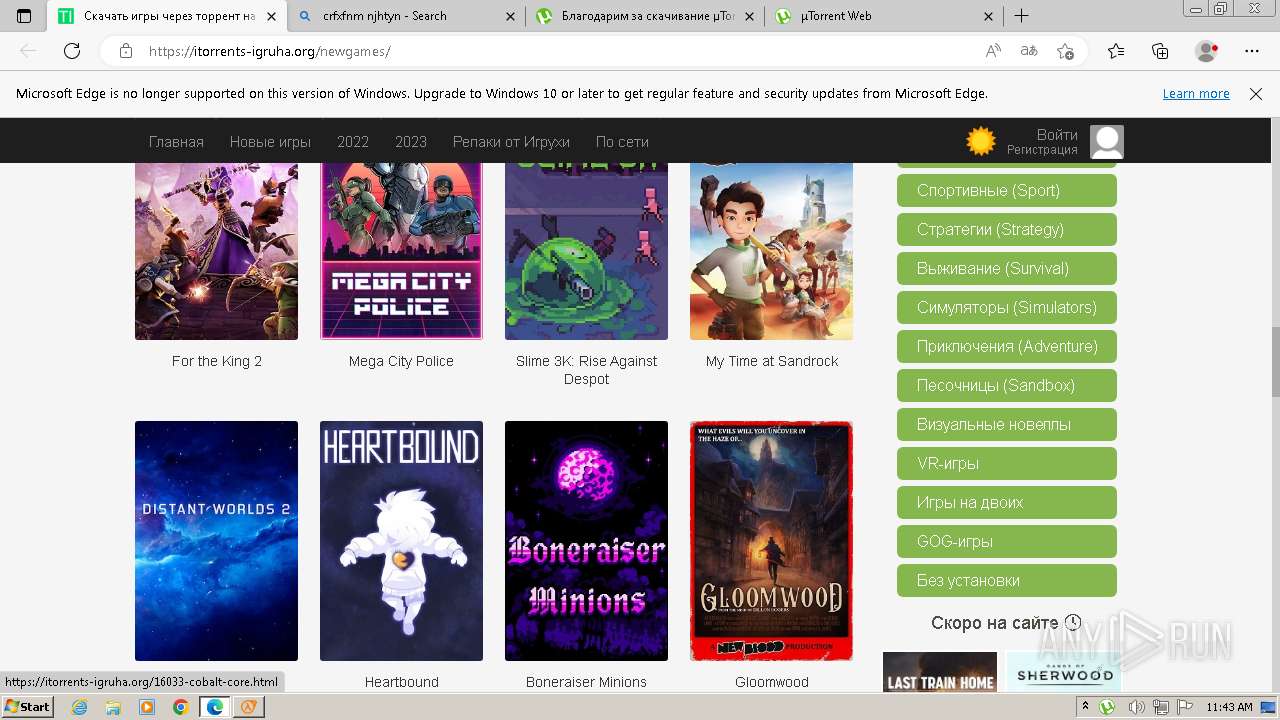1280x720 pixels.
Task: Open Выживание (Survival) category
Action: [x=1007, y=268]
